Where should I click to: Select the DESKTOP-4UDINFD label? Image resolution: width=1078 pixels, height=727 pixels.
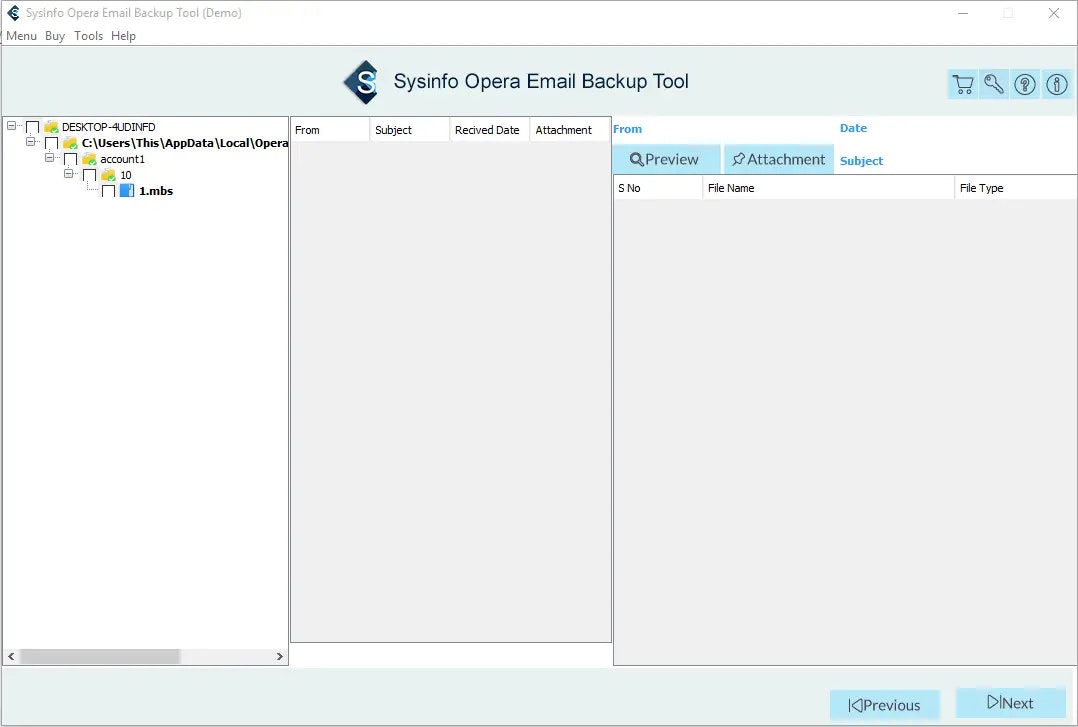pyautogui.click(x=109, y=127)
